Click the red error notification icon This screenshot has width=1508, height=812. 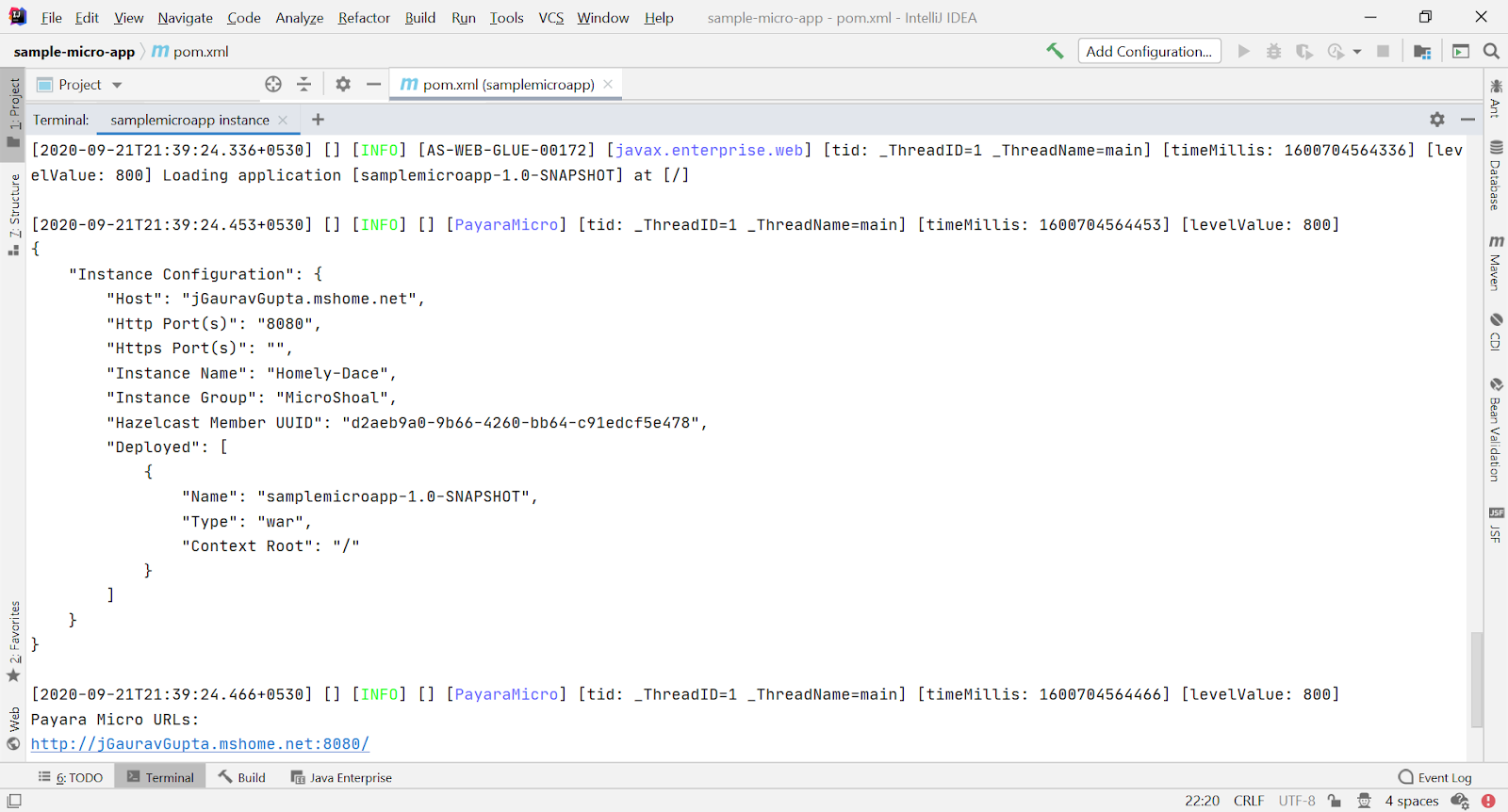[x=1488, y=801]
